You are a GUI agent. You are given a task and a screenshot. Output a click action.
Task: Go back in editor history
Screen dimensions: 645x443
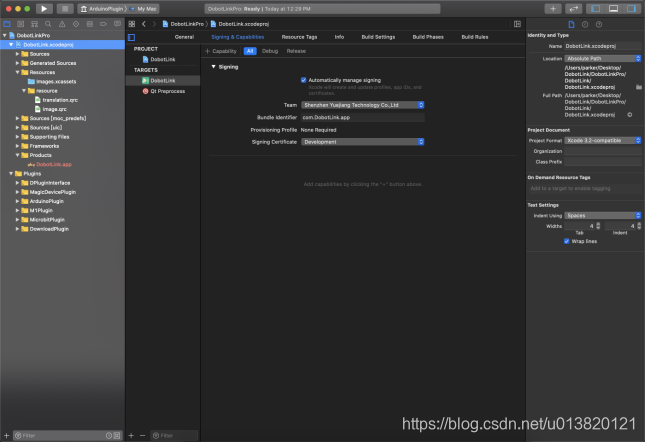[144, 24]
